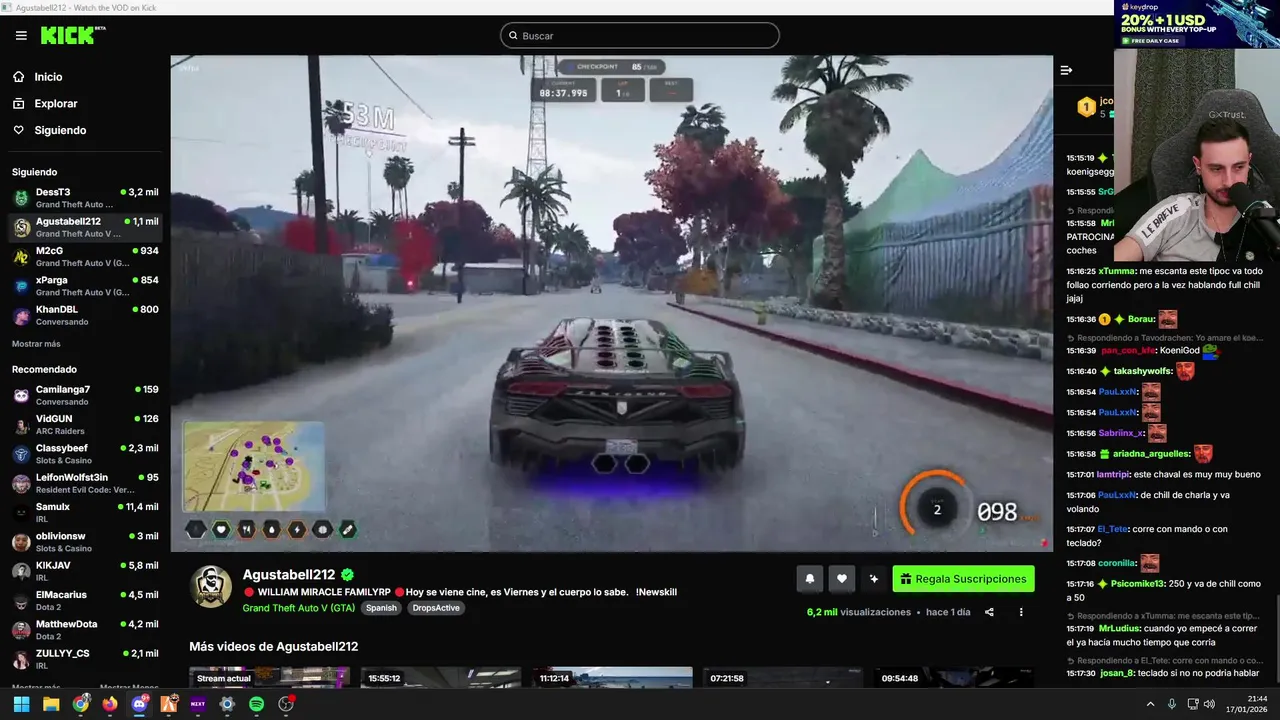
Task: Open the 09:54:48 video thumbnail
Action: coord(954,677)
